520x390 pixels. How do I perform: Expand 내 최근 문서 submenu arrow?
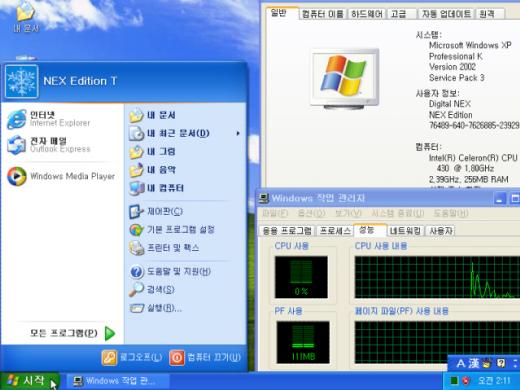coord(238,134)
